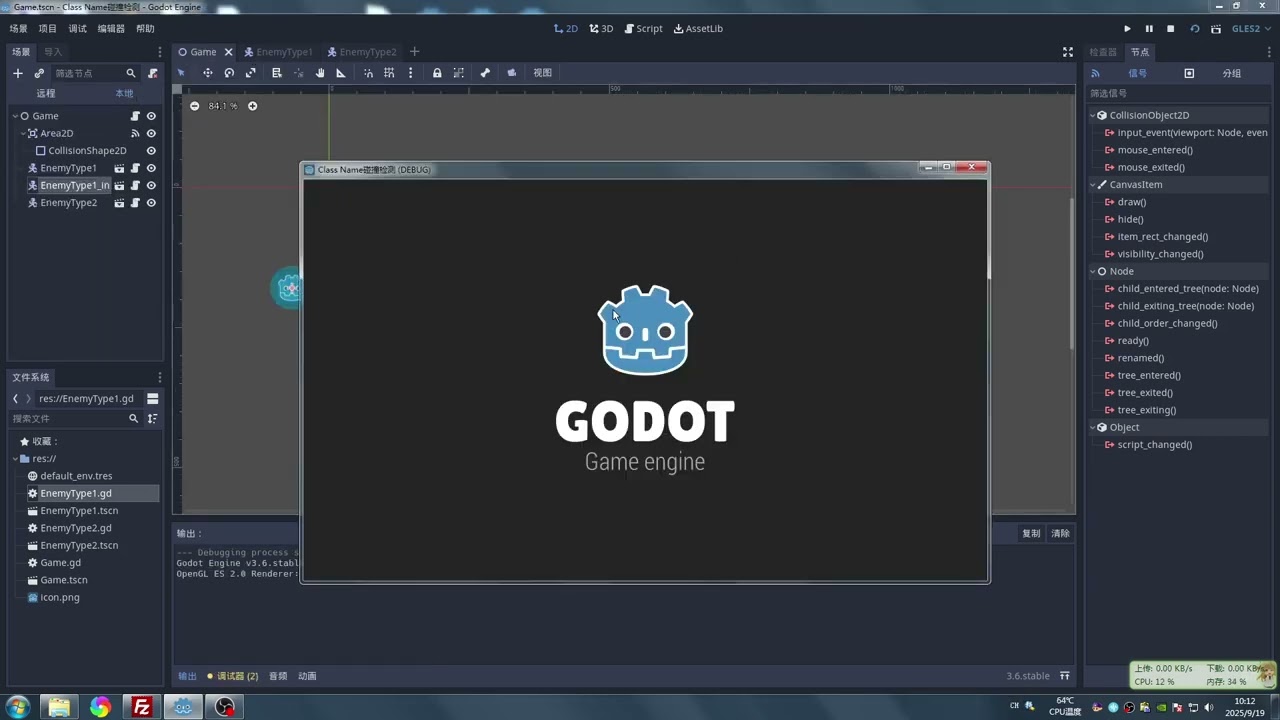Hide the EnemyType1_in node
Screen dimensions: 1280x720
coord(151,185)
